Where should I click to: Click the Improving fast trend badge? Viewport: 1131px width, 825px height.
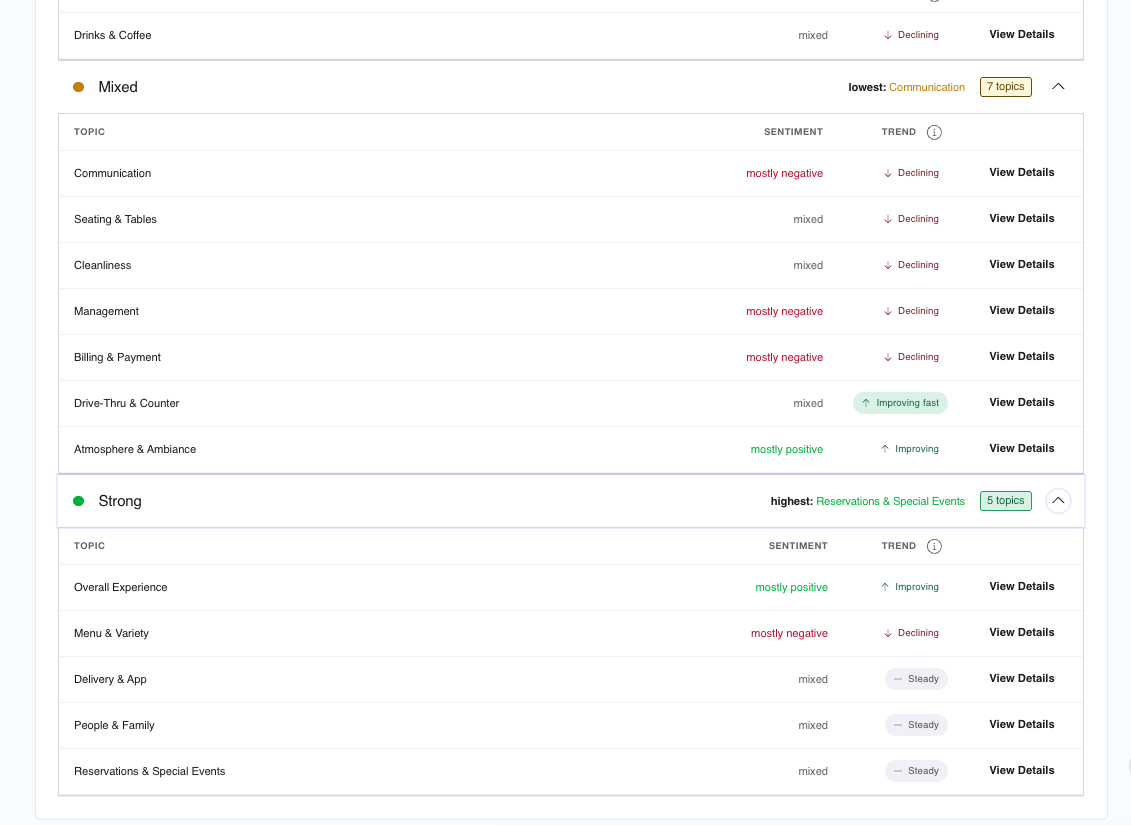click(900, 403)
